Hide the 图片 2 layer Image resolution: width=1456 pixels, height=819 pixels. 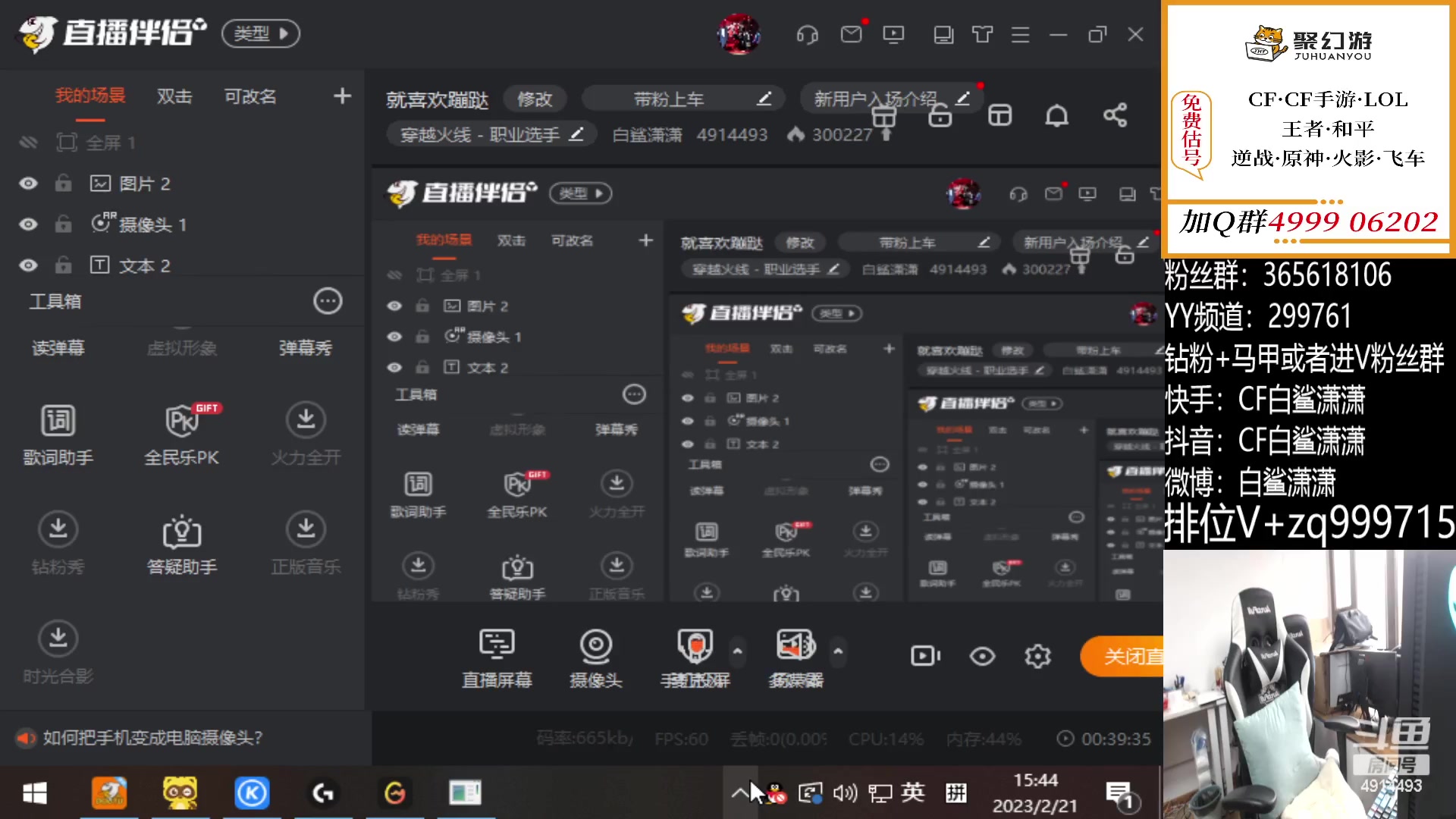tap(28, 184)
